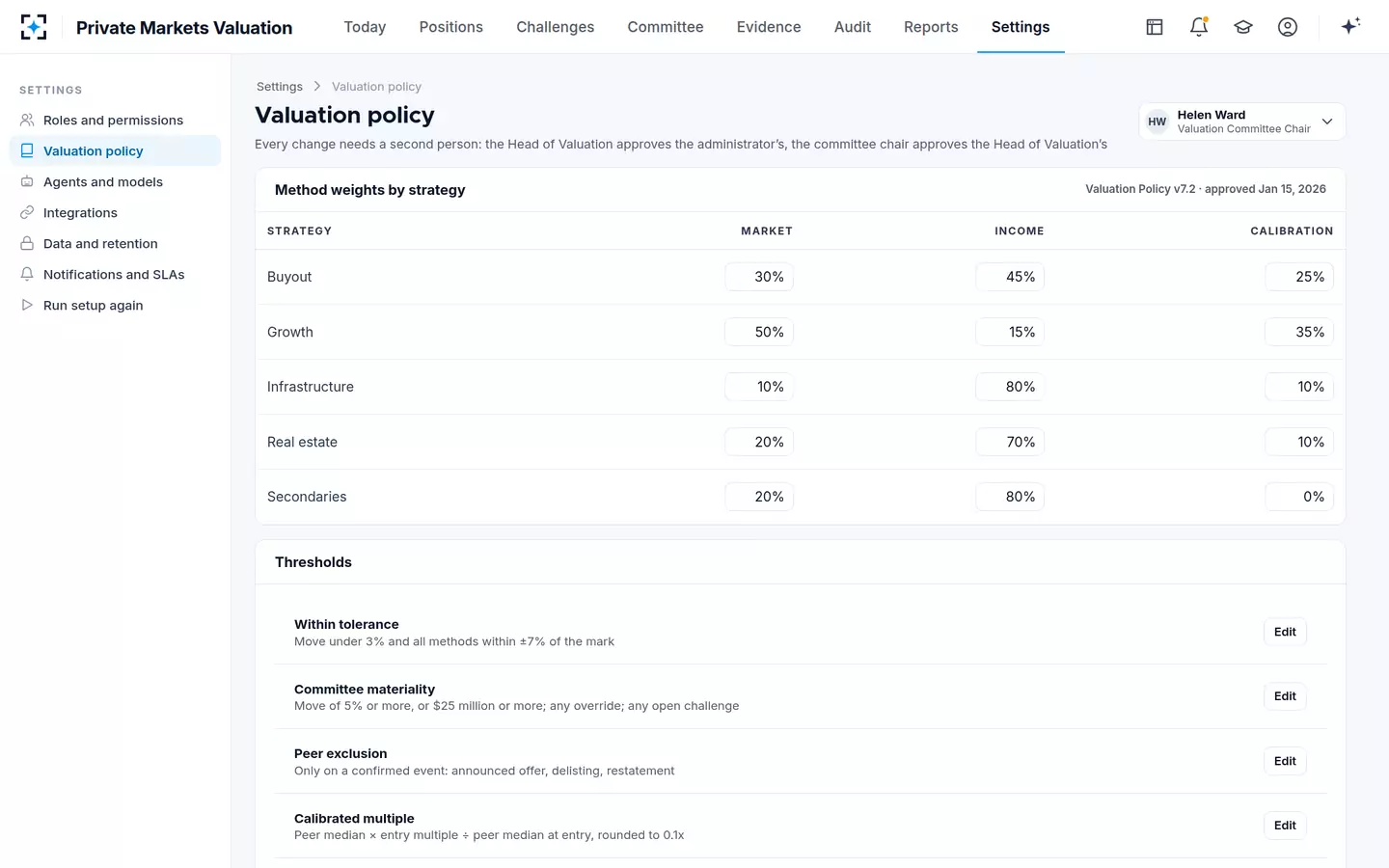Edit the Committee materiality threshold
This screenshot has width=1389, height=868.
pos(1285,697)
